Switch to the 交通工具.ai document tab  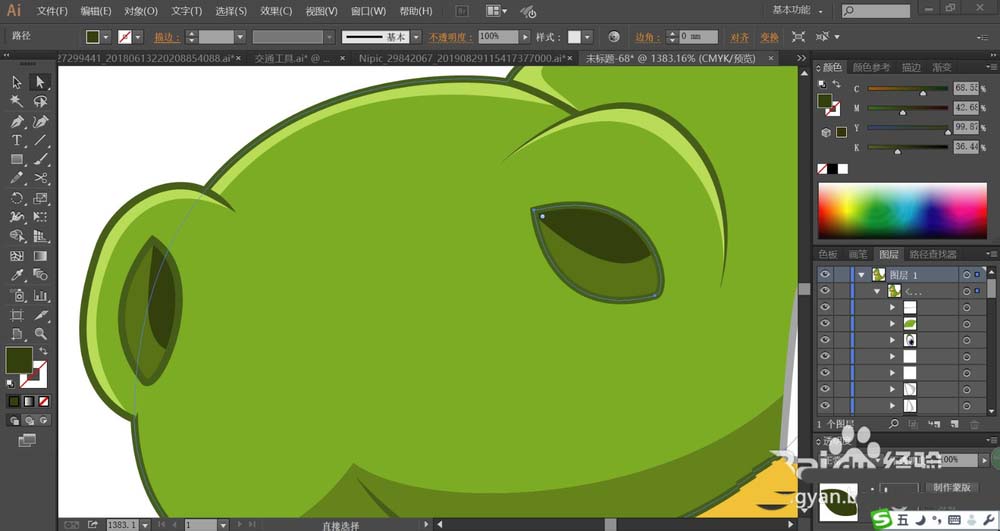[292, 58]
